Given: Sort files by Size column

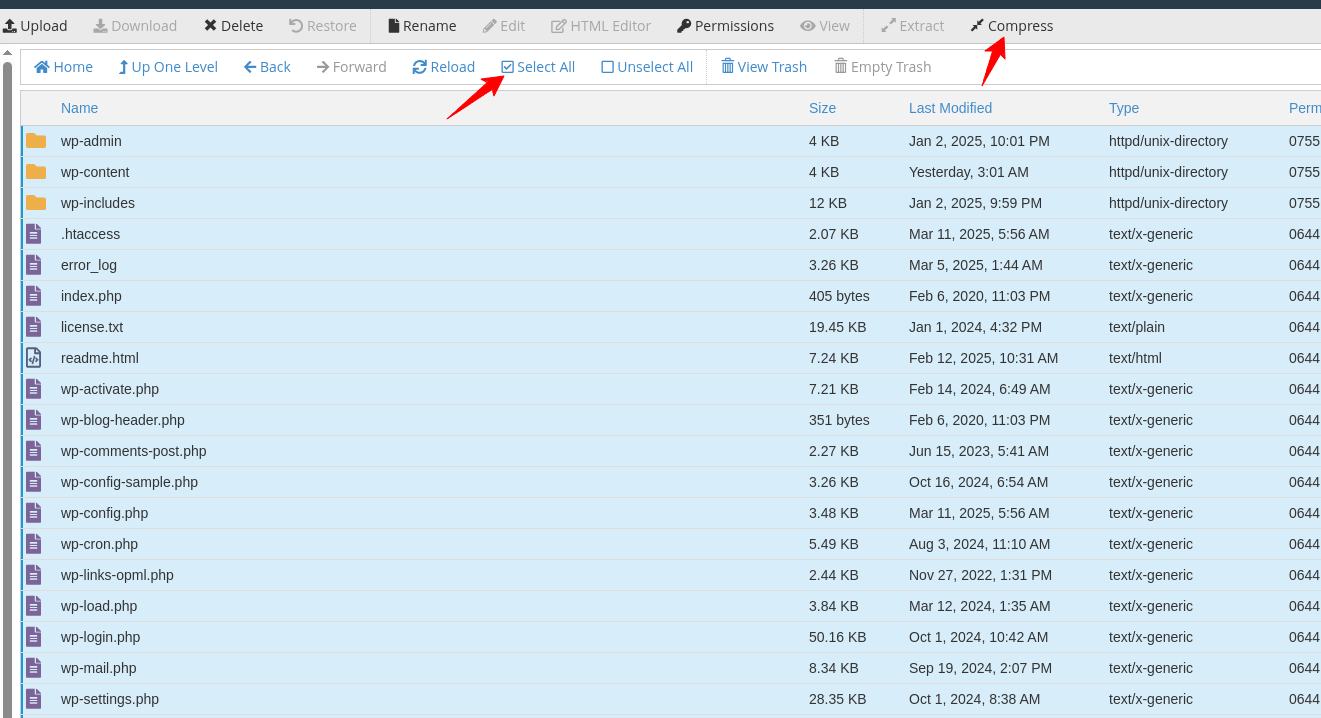Looking at the screenshot, I should point(822,108).
